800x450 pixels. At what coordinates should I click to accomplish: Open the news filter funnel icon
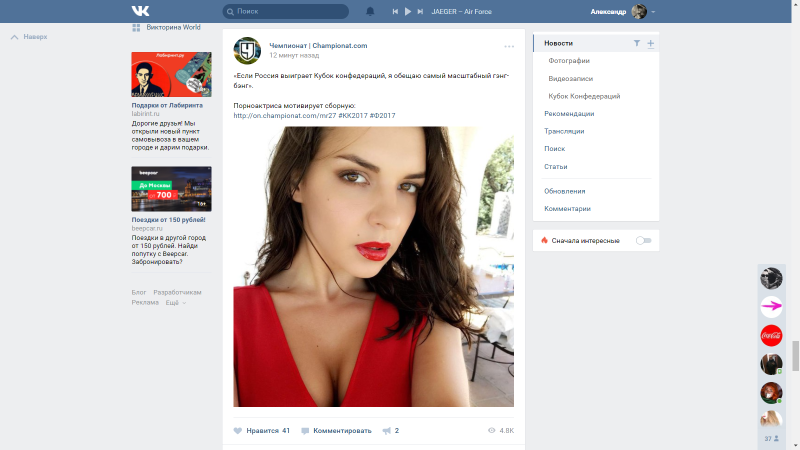coord(637,44)
